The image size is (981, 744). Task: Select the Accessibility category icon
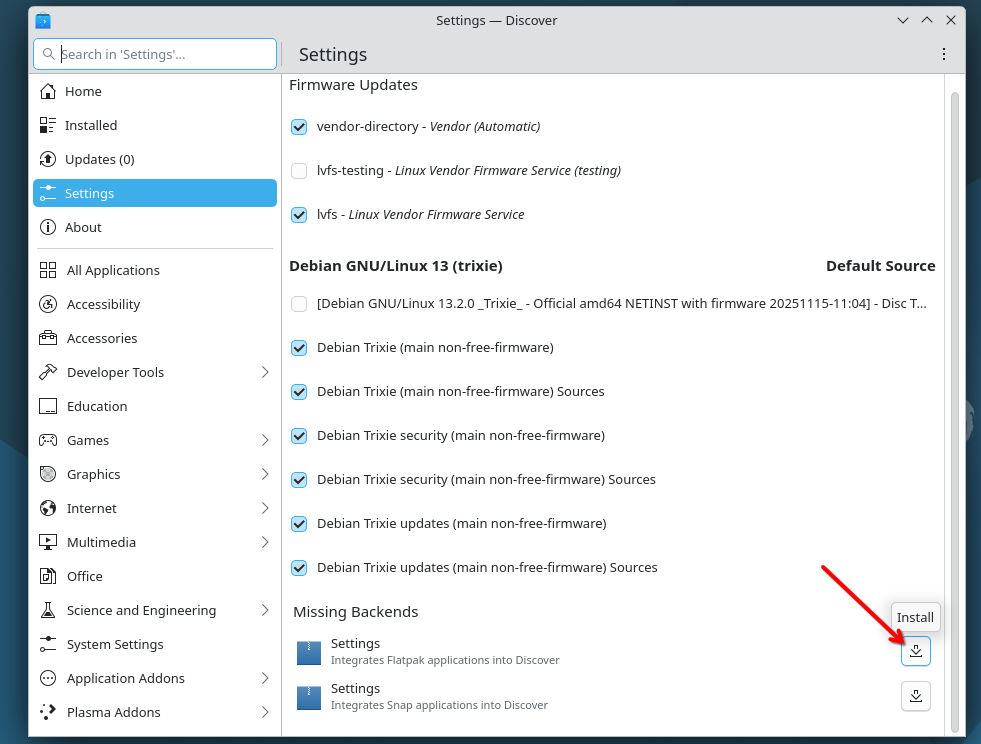48,304
